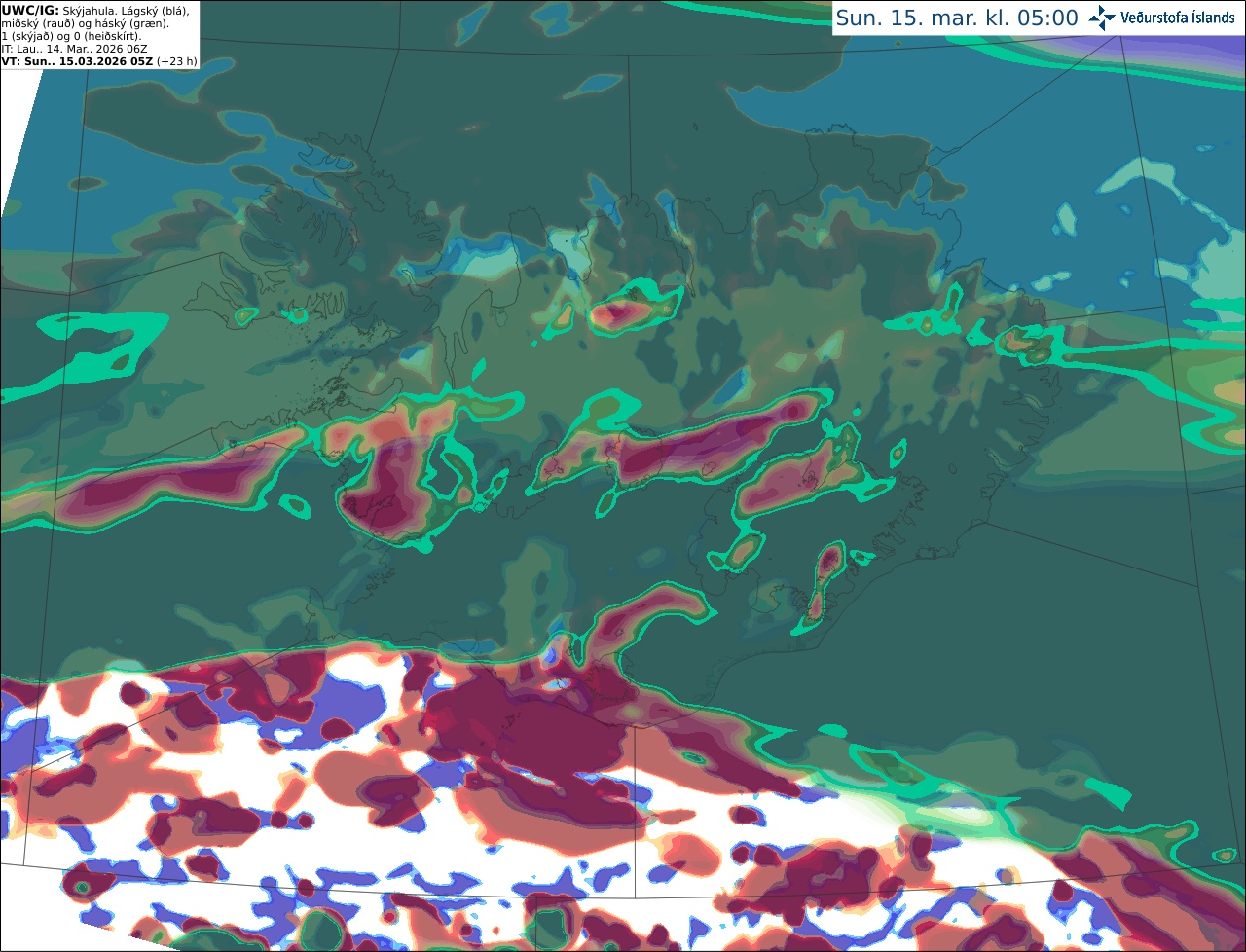
Task: Click the '1 (skýjað) og 0 (heiðskírt).' legend line
Action: [x=71, y=36]
